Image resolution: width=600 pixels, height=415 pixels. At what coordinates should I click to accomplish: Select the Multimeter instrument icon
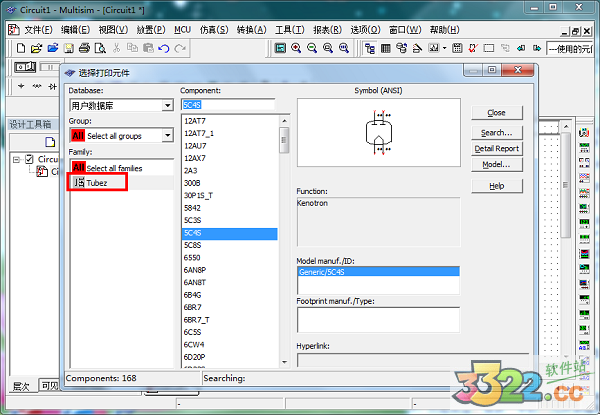pos(584,133)
